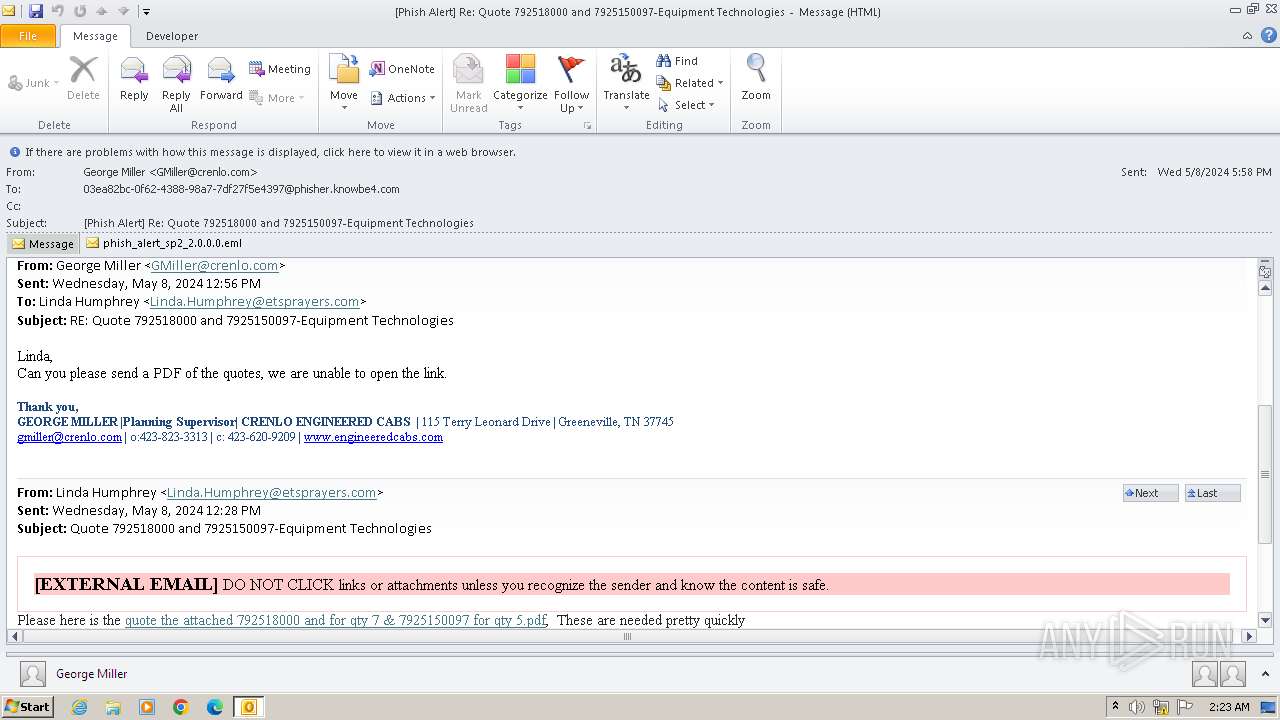Click the network tray icon

[x=1161, y=707]
